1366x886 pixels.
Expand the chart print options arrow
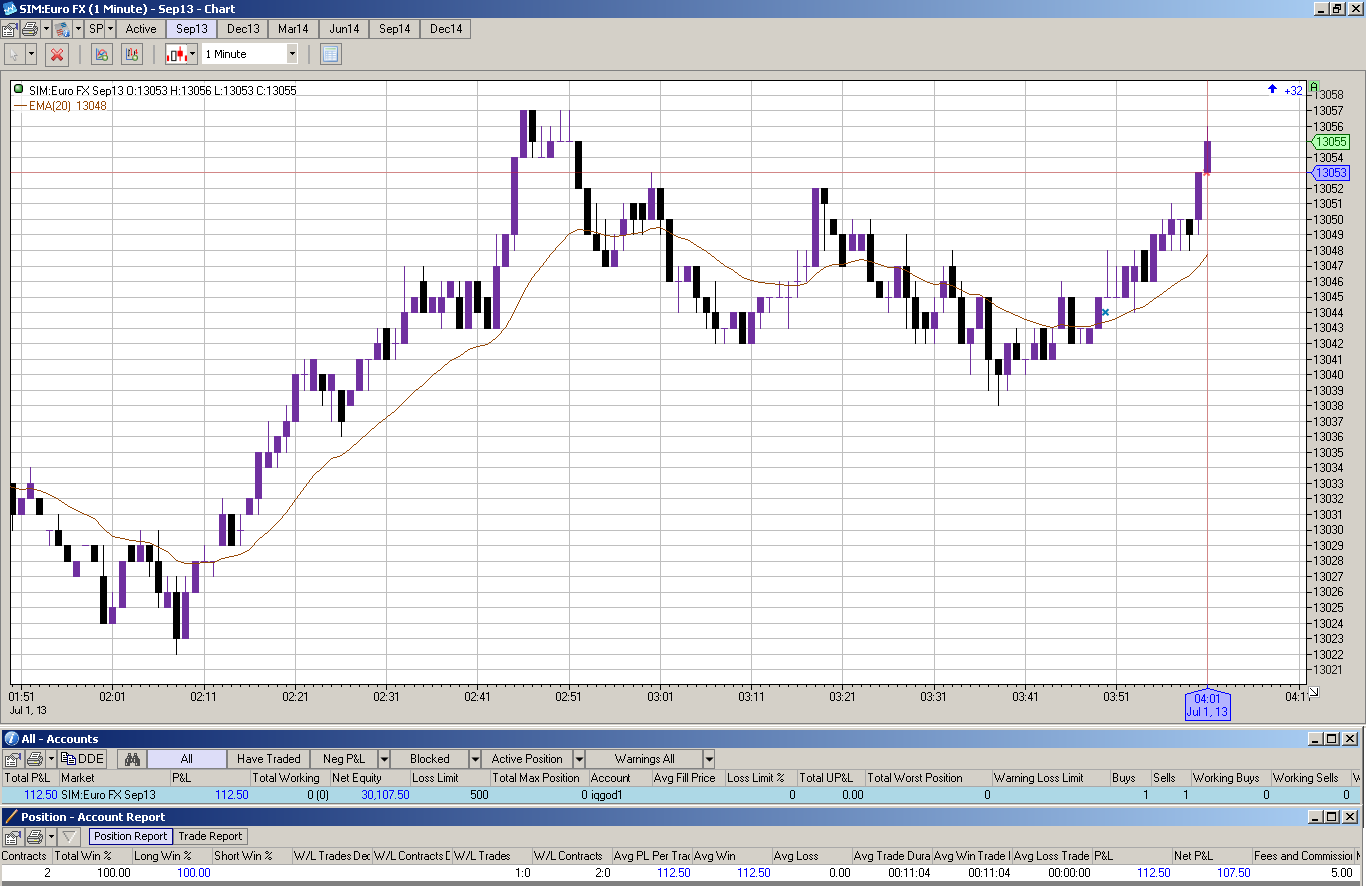coord(44,29)
